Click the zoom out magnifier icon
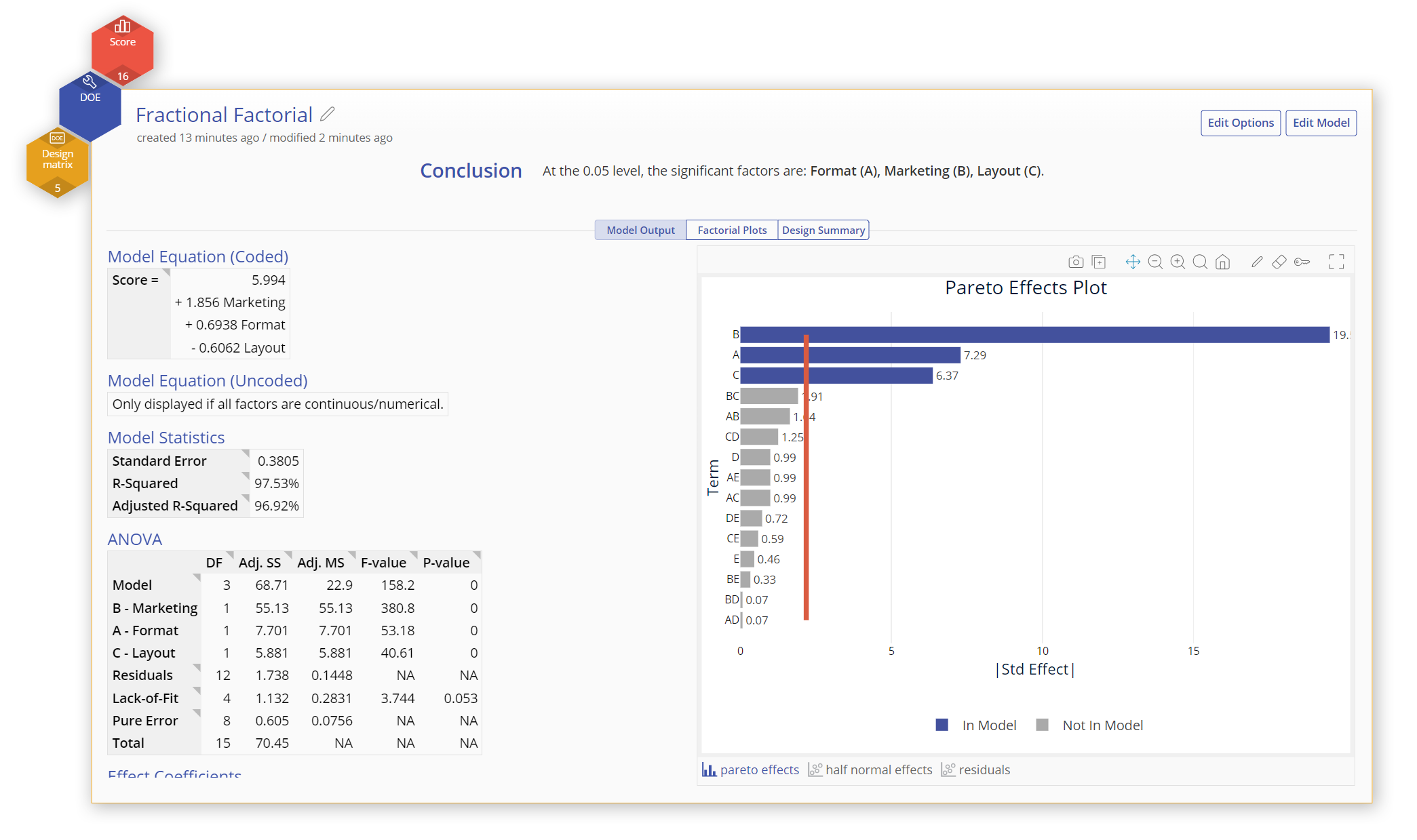Image resolution: width=1417 pixels, height=840 pixels. 1155,262
